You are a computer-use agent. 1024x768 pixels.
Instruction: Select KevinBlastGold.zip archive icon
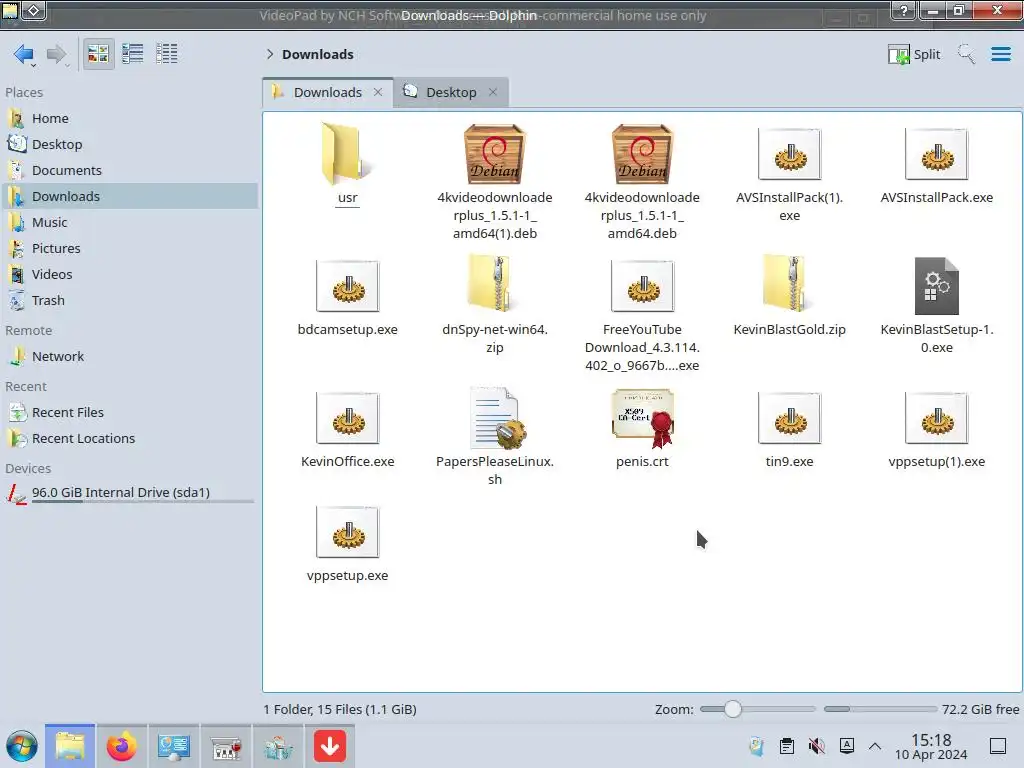tap(789, 285)
